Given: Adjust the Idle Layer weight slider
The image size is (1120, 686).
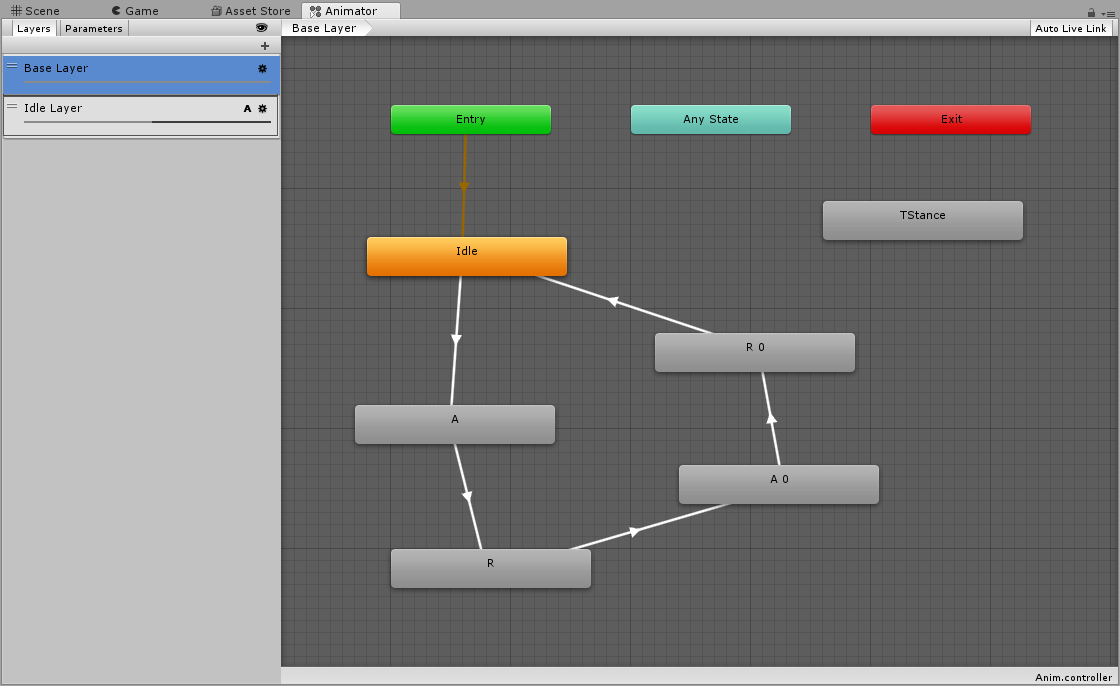Looking at the screenshot, I should 152,122.
